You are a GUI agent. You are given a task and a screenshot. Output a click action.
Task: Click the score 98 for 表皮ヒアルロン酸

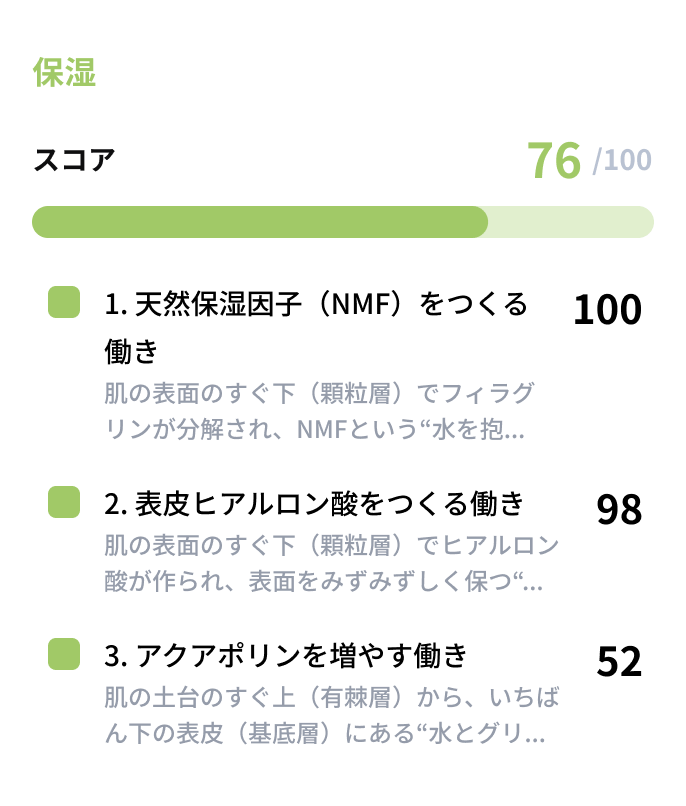click(619, 510)
